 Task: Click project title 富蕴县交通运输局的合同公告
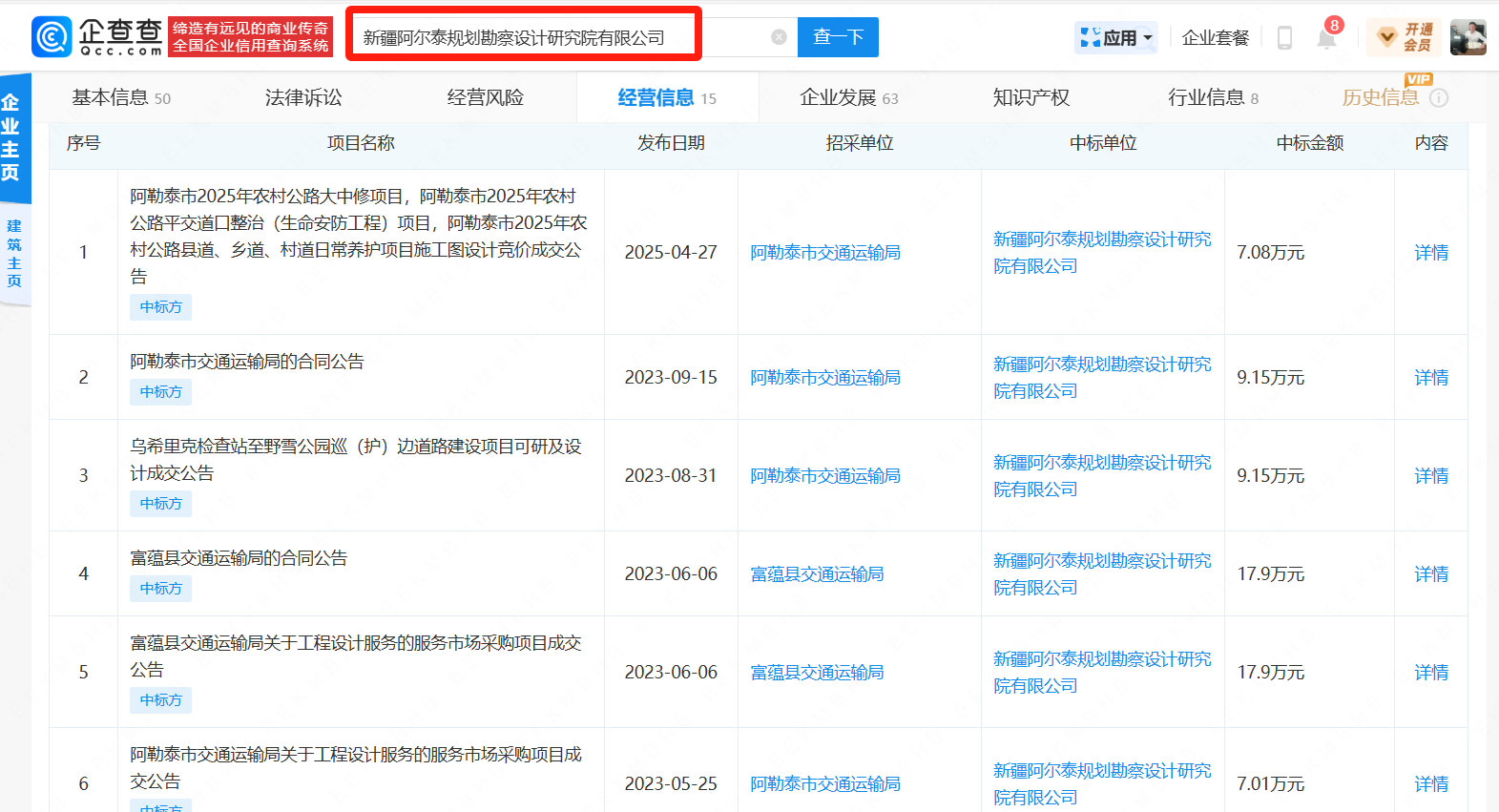click(x=239, y=557)
